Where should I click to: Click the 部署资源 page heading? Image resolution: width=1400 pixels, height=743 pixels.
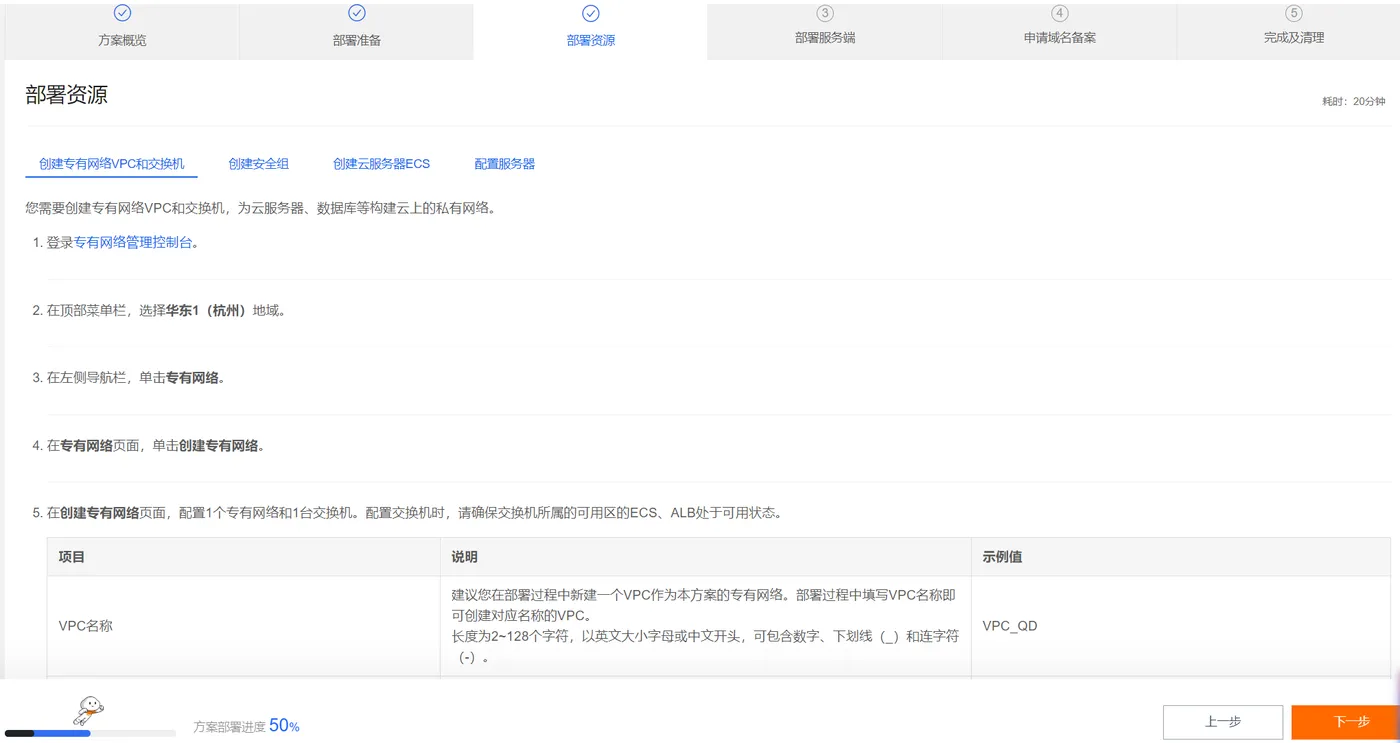pyautogui.click(x=66, y=95)
